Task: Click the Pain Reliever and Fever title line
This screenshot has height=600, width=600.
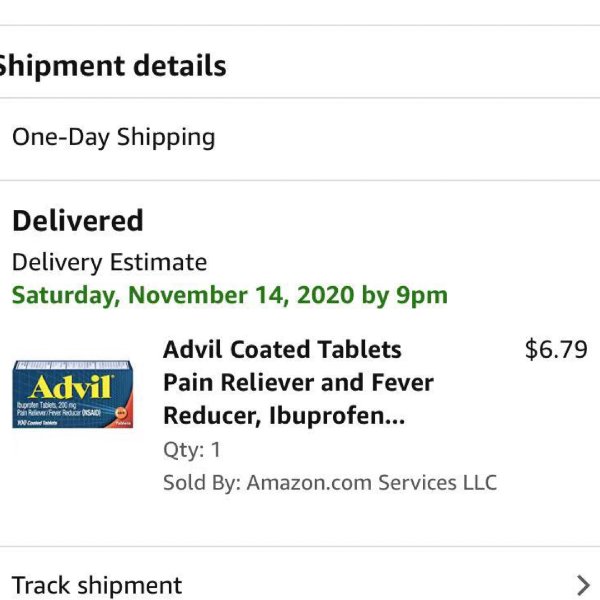Action: pyautogui.click(x=298, y=382)
